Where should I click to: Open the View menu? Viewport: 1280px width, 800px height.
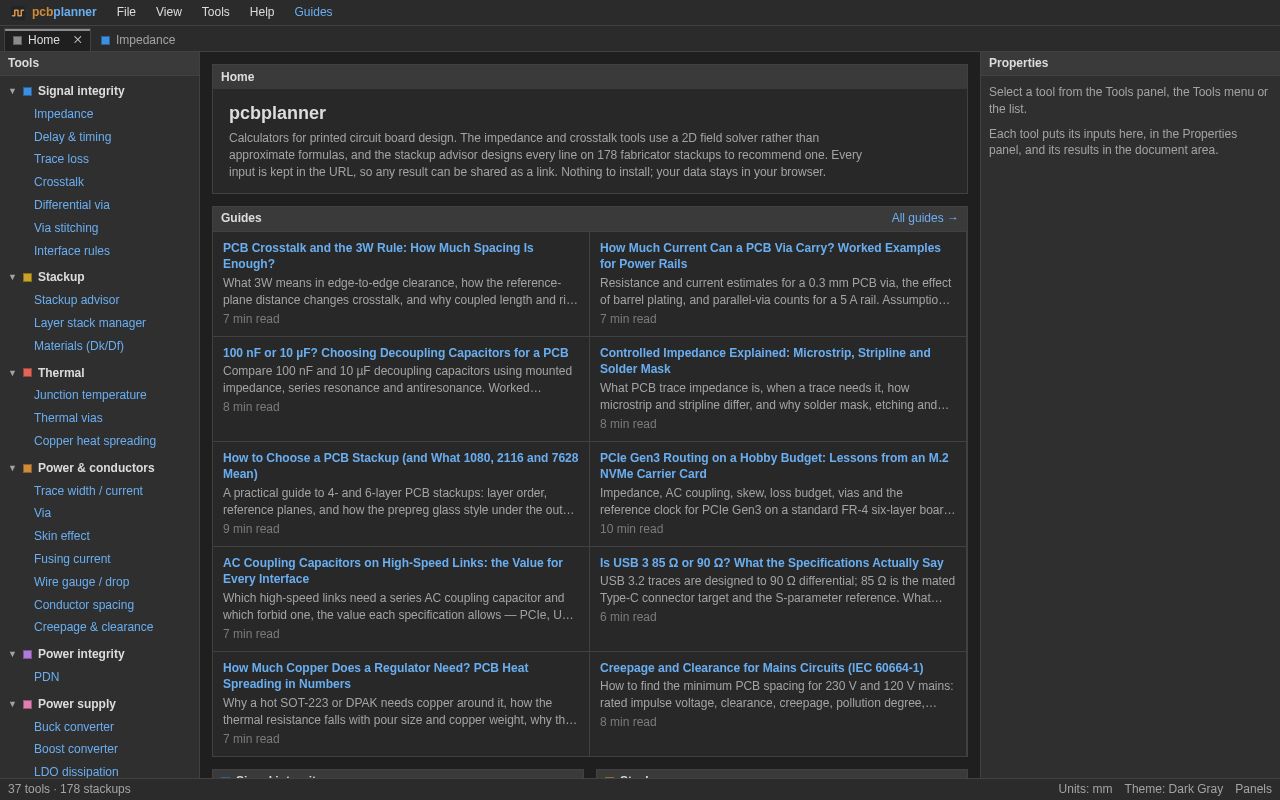(x=169, y=12)
